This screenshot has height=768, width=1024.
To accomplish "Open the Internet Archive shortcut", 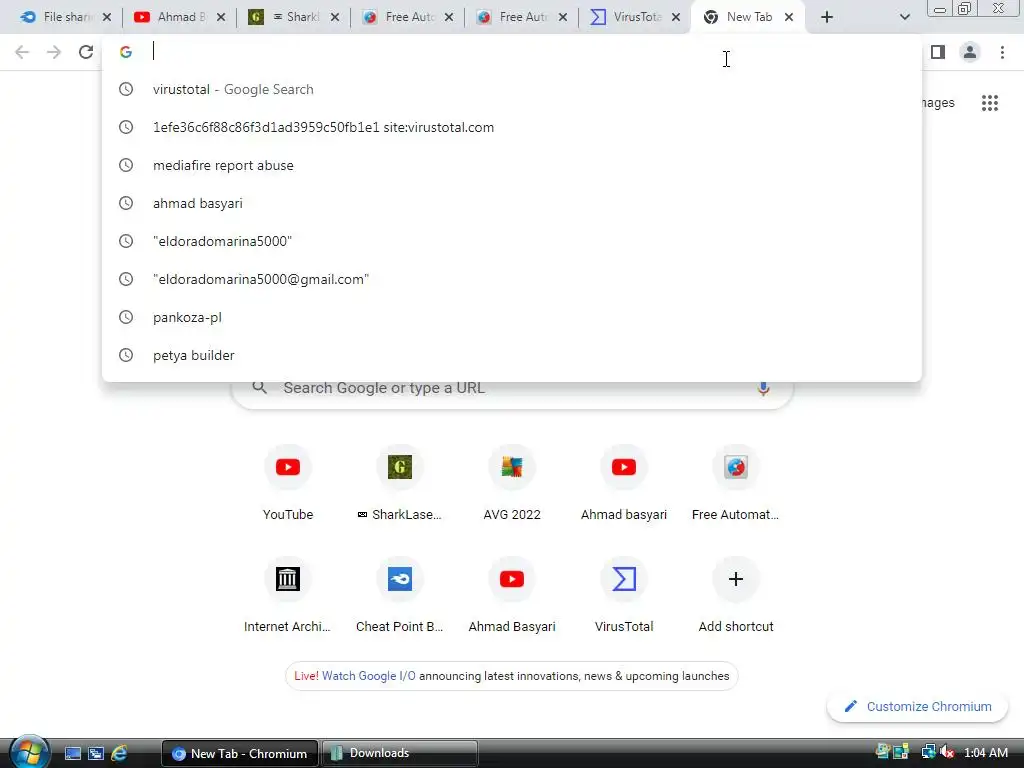I will point(287,596).
